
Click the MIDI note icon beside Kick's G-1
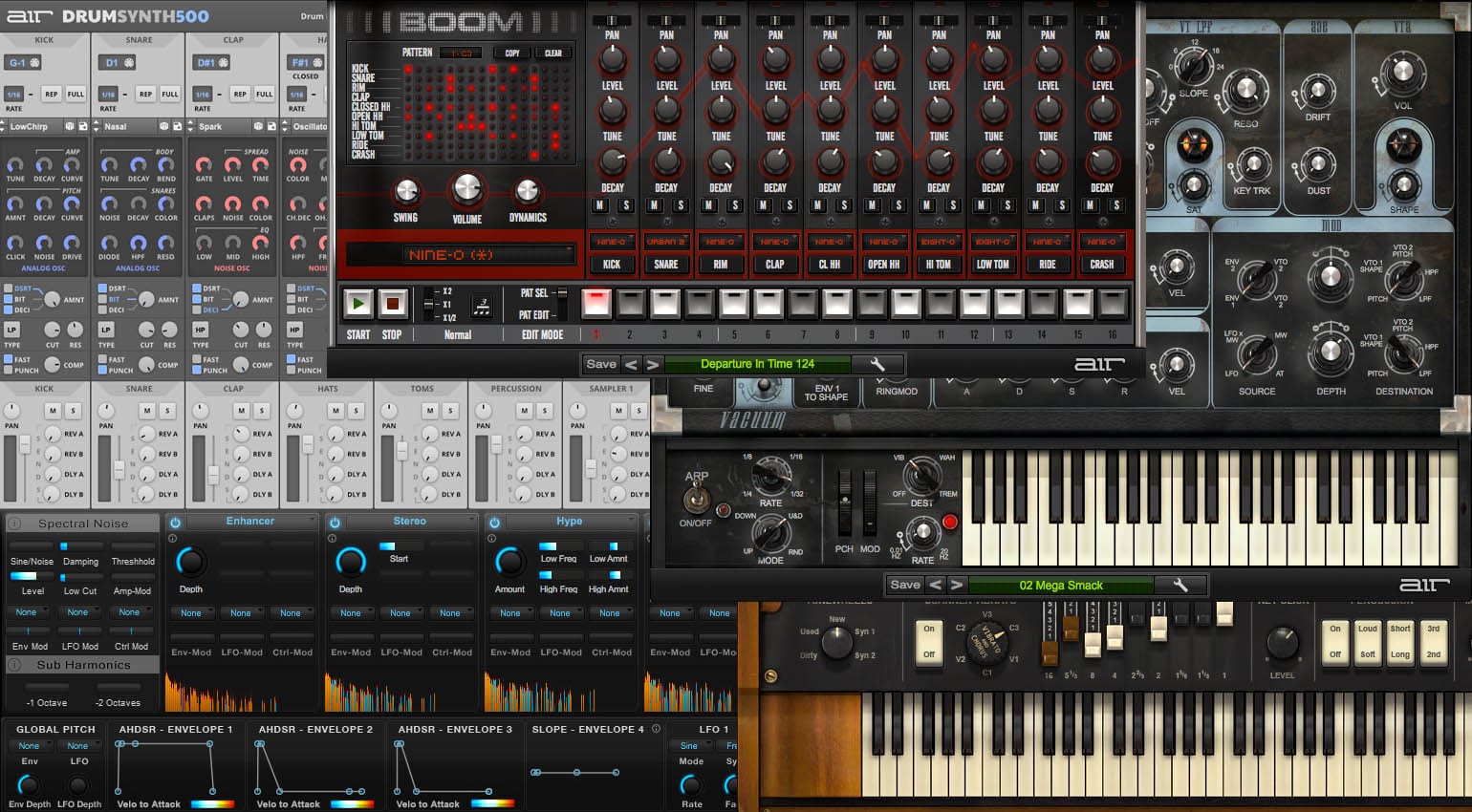coord(35,63)
